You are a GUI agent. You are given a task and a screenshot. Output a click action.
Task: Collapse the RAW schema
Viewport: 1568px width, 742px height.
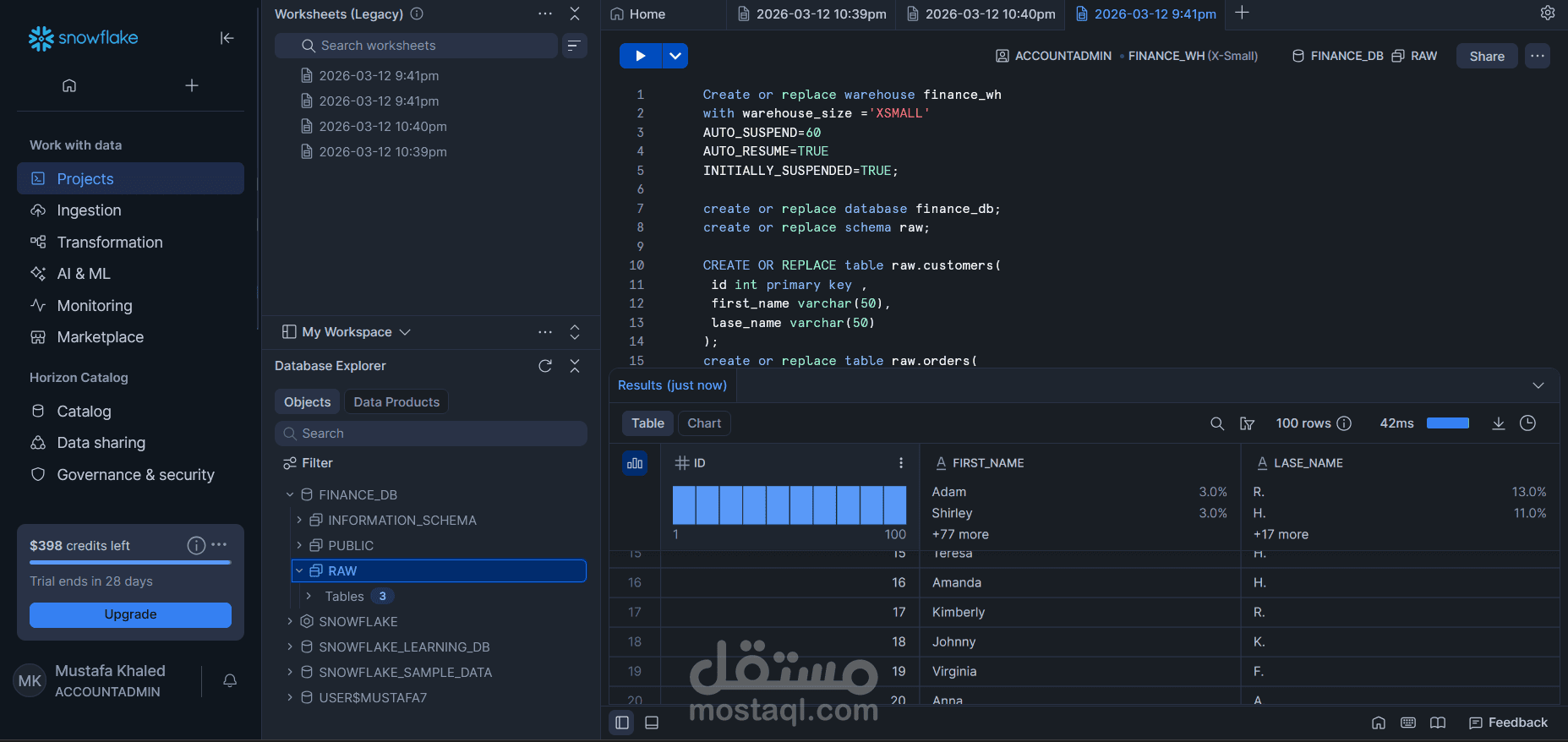[299, 570]
